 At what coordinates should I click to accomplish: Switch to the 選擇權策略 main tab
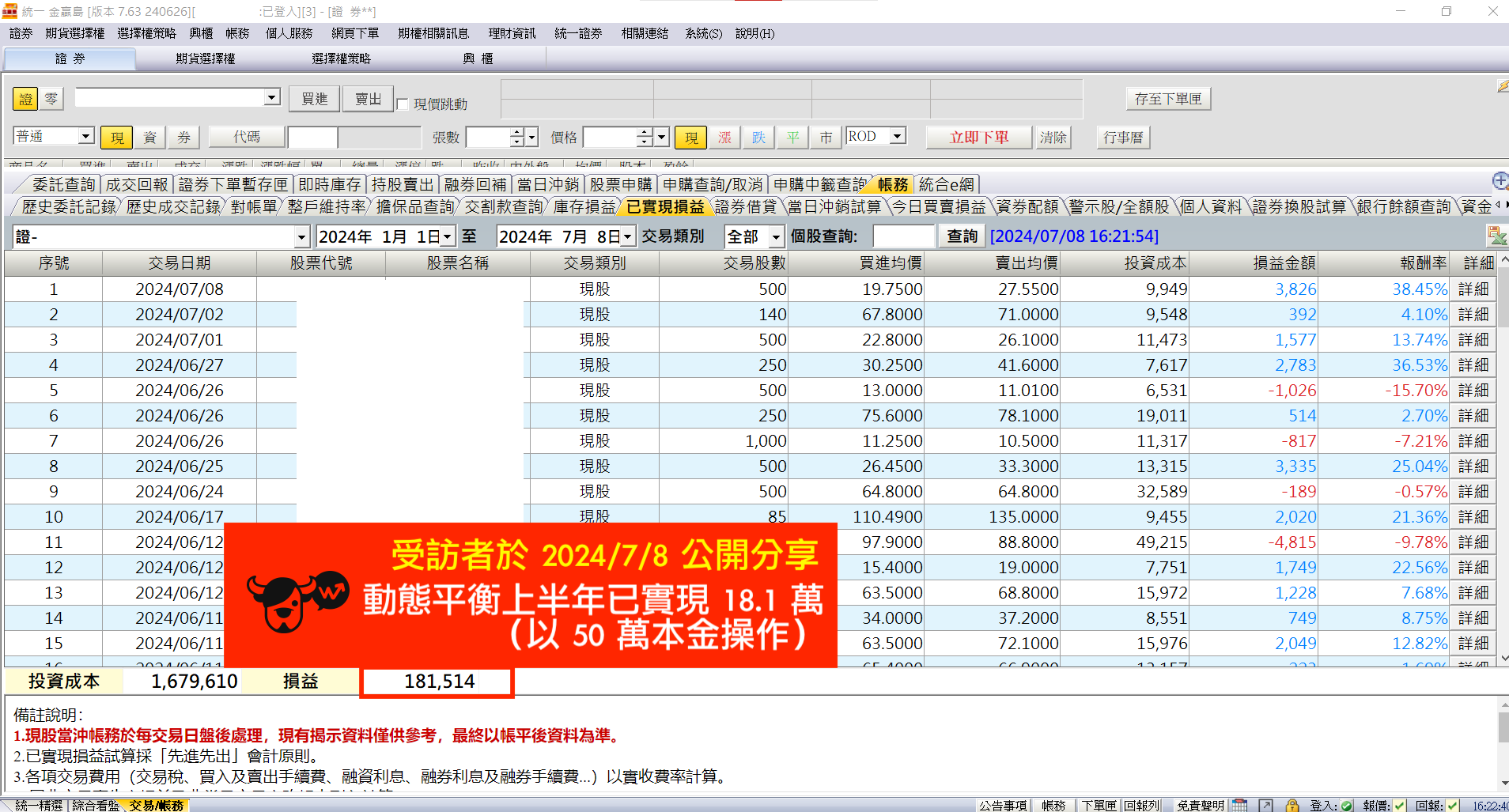tap(342, 59)
